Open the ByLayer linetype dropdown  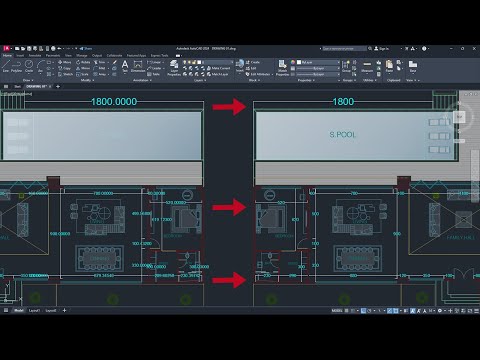pyautogui.click(x=318, y=74)
